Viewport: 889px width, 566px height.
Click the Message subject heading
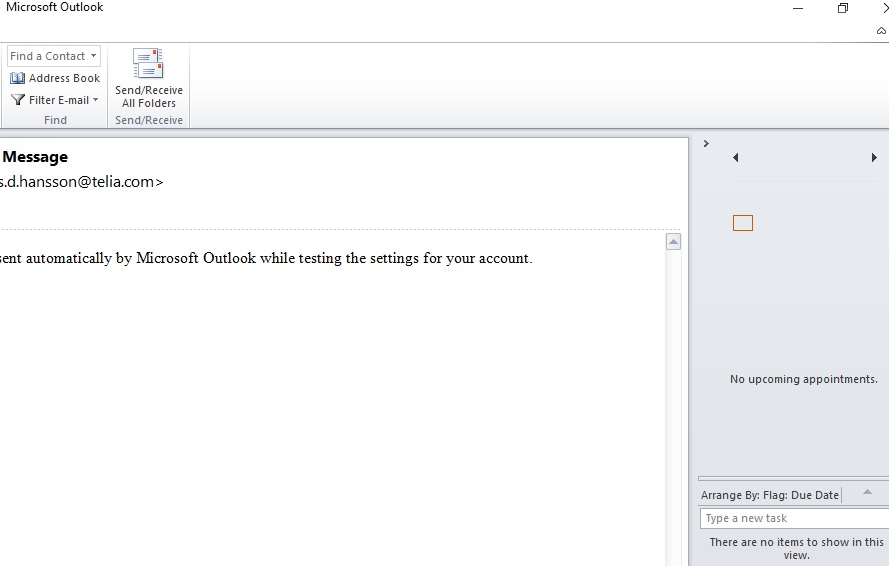click(x=35, y=157)
